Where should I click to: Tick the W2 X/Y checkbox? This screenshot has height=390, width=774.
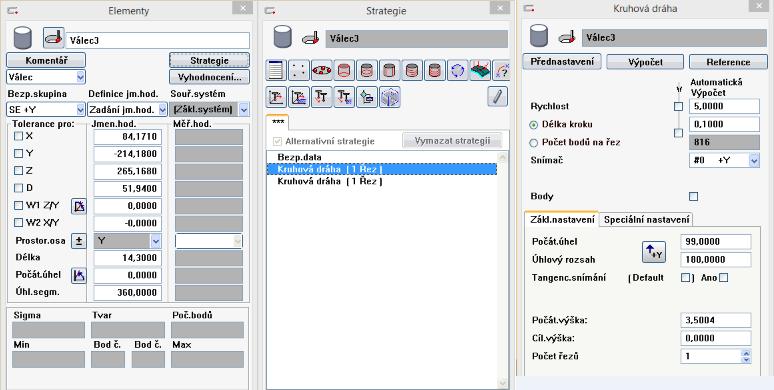tap(18, 223)
